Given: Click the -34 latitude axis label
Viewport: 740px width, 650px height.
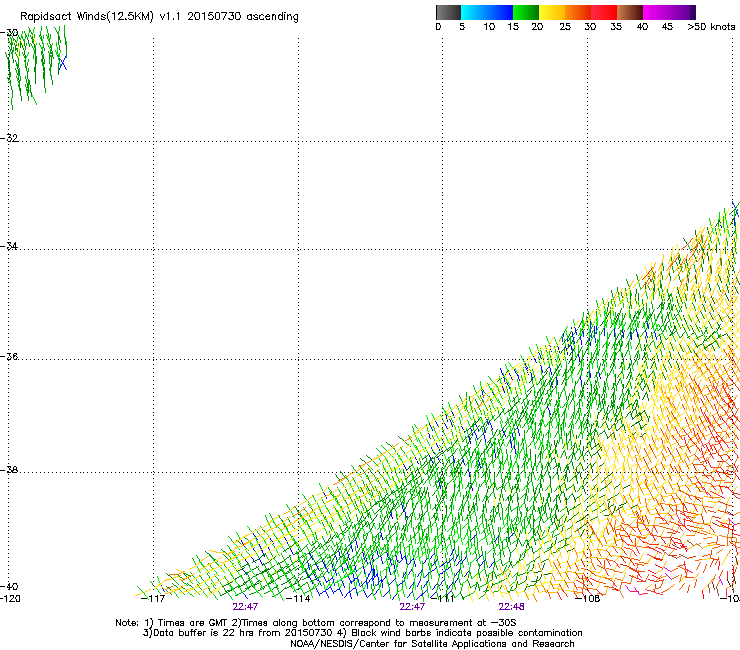Looking at the screenshot, I should [9, 246].
